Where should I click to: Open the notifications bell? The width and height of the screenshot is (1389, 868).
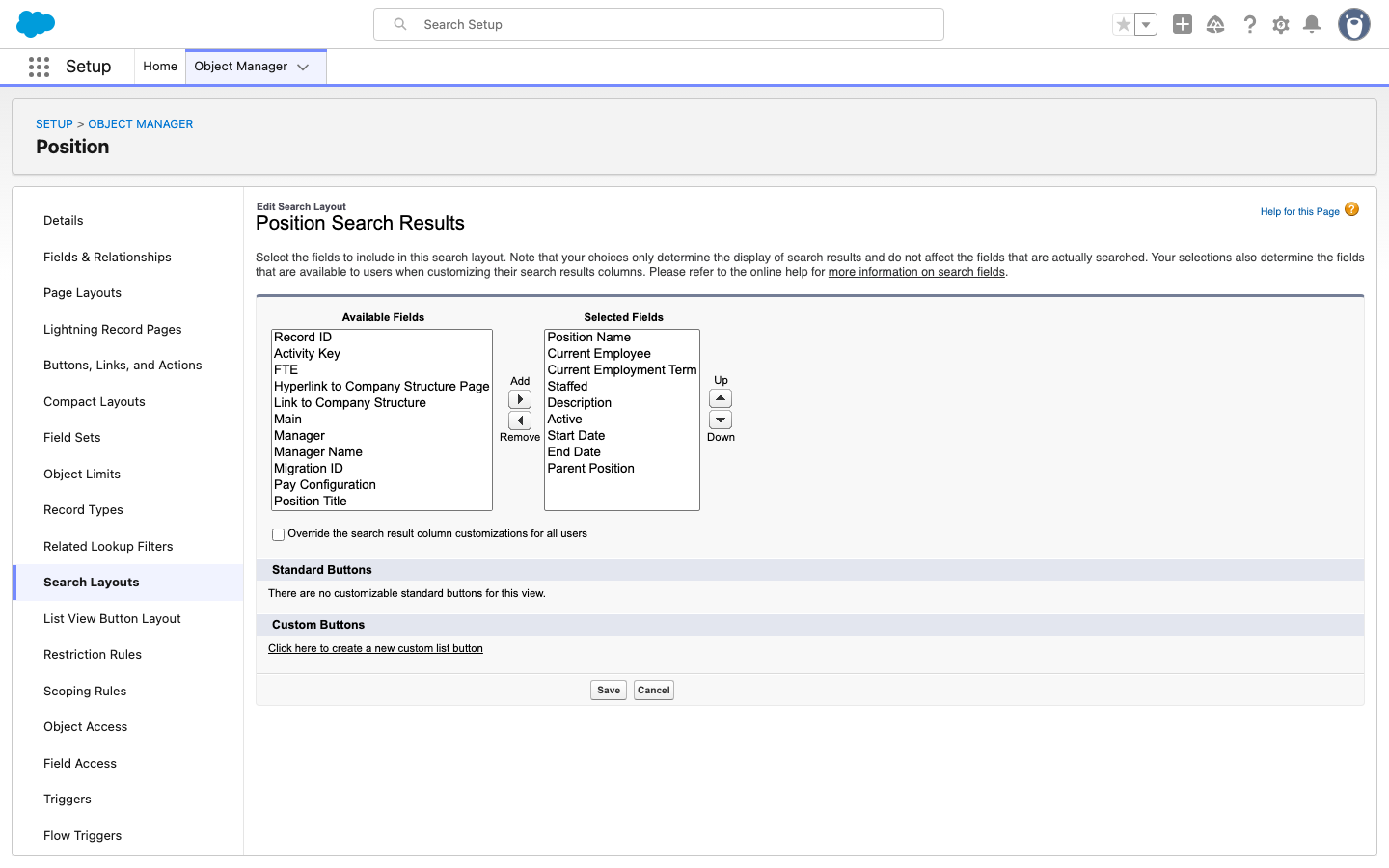(1312, 25)
